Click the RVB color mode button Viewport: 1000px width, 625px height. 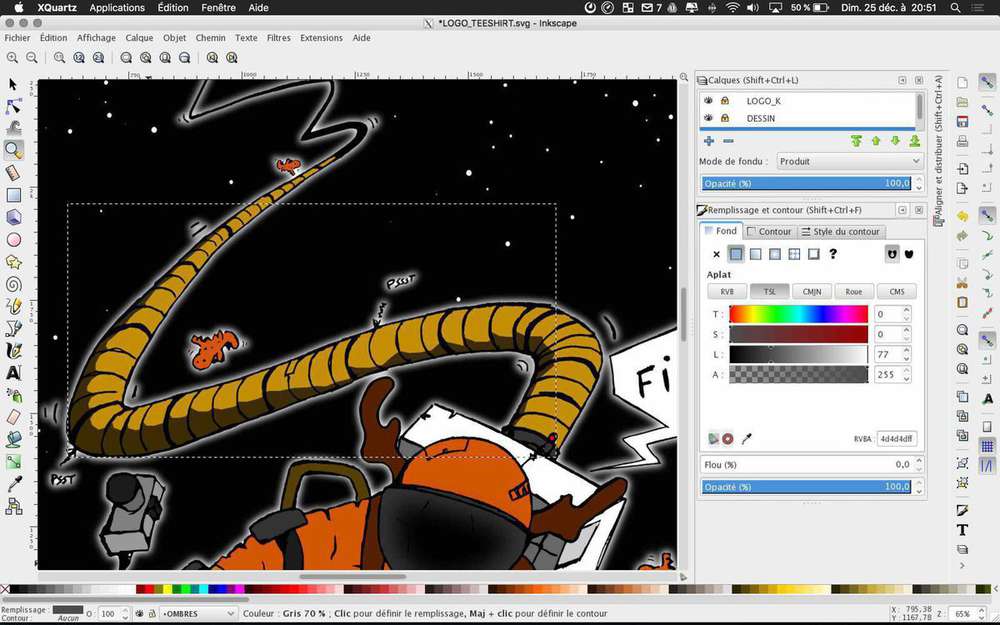[x=727, y=292]
